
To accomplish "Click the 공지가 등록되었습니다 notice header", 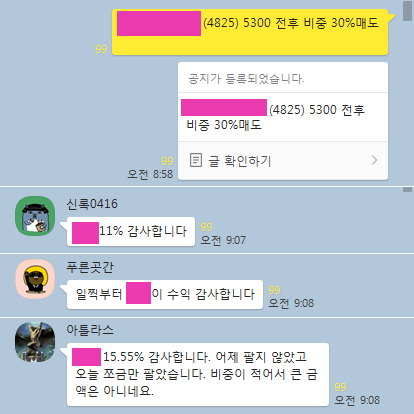I will click(246, 79).
